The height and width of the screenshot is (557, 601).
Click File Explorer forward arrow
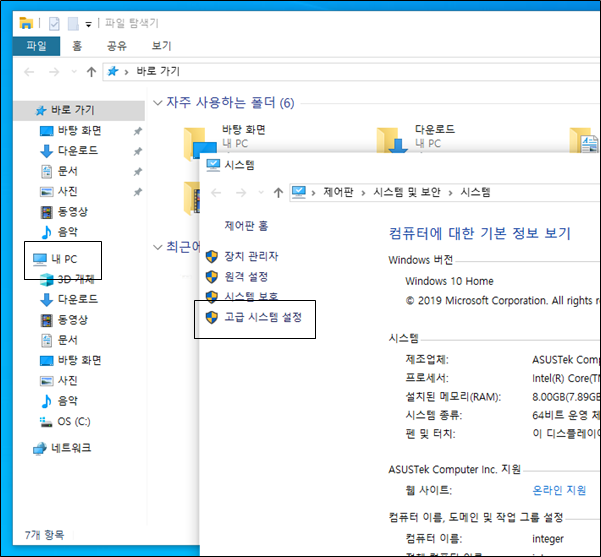54,72
